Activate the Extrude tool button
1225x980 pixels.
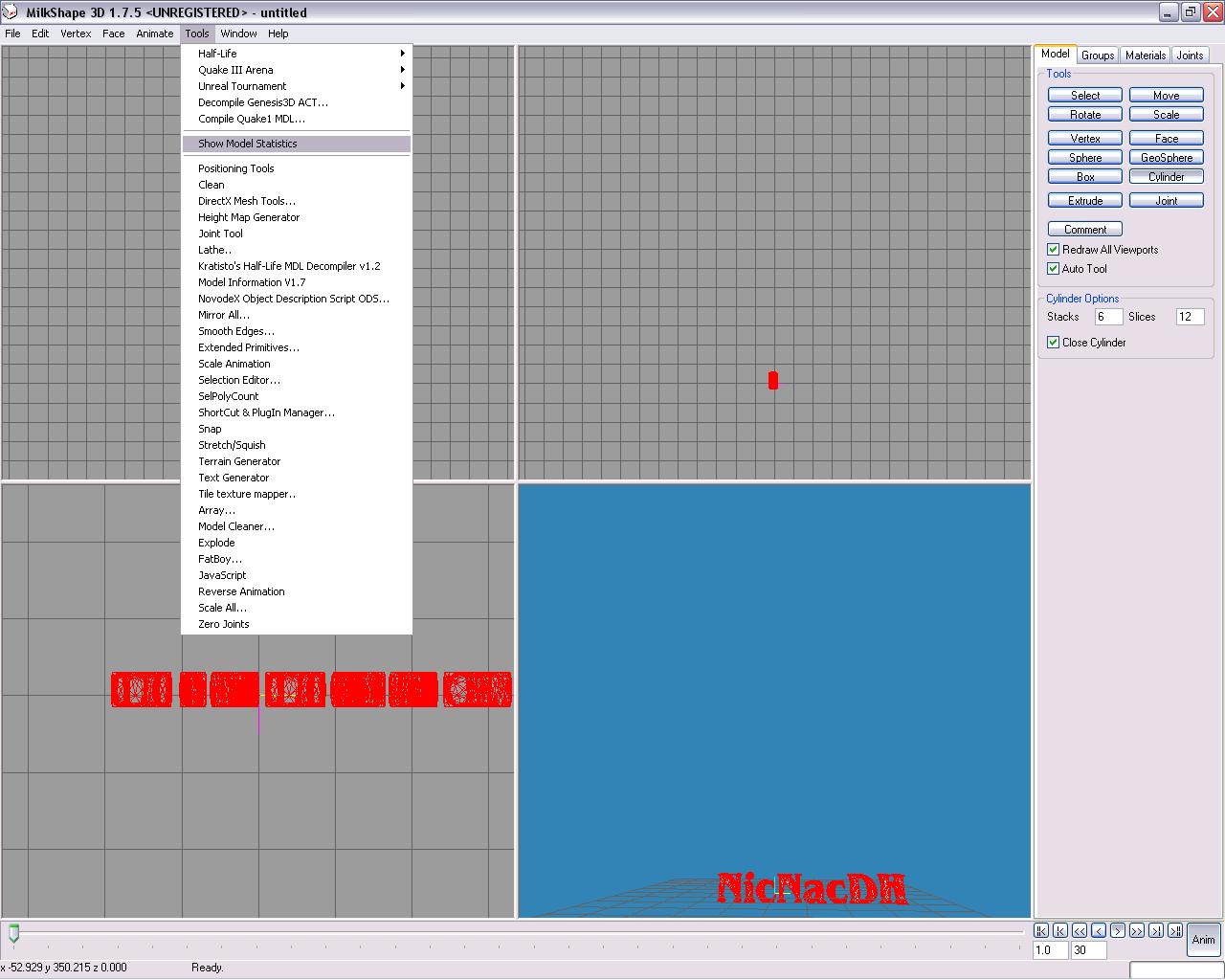(x=1085, y=201)
